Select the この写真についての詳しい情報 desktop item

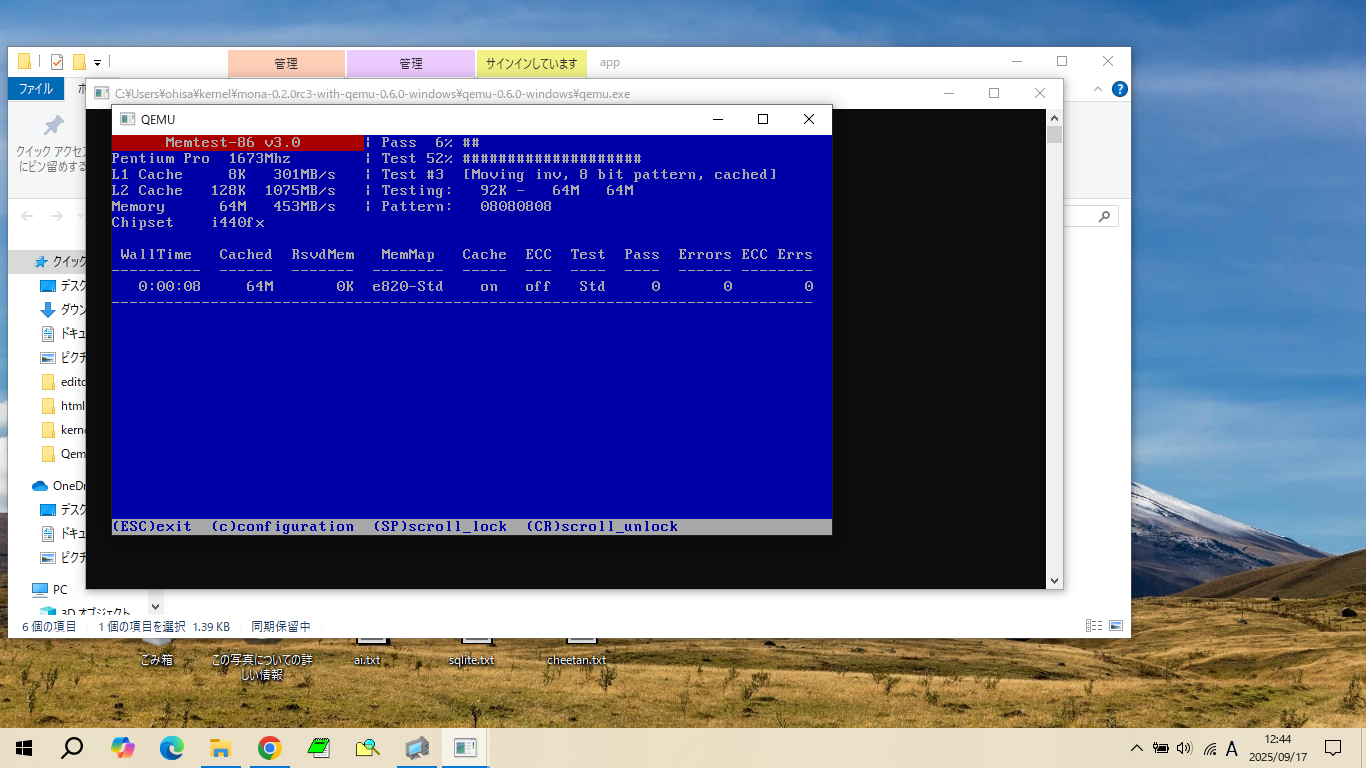262,667
